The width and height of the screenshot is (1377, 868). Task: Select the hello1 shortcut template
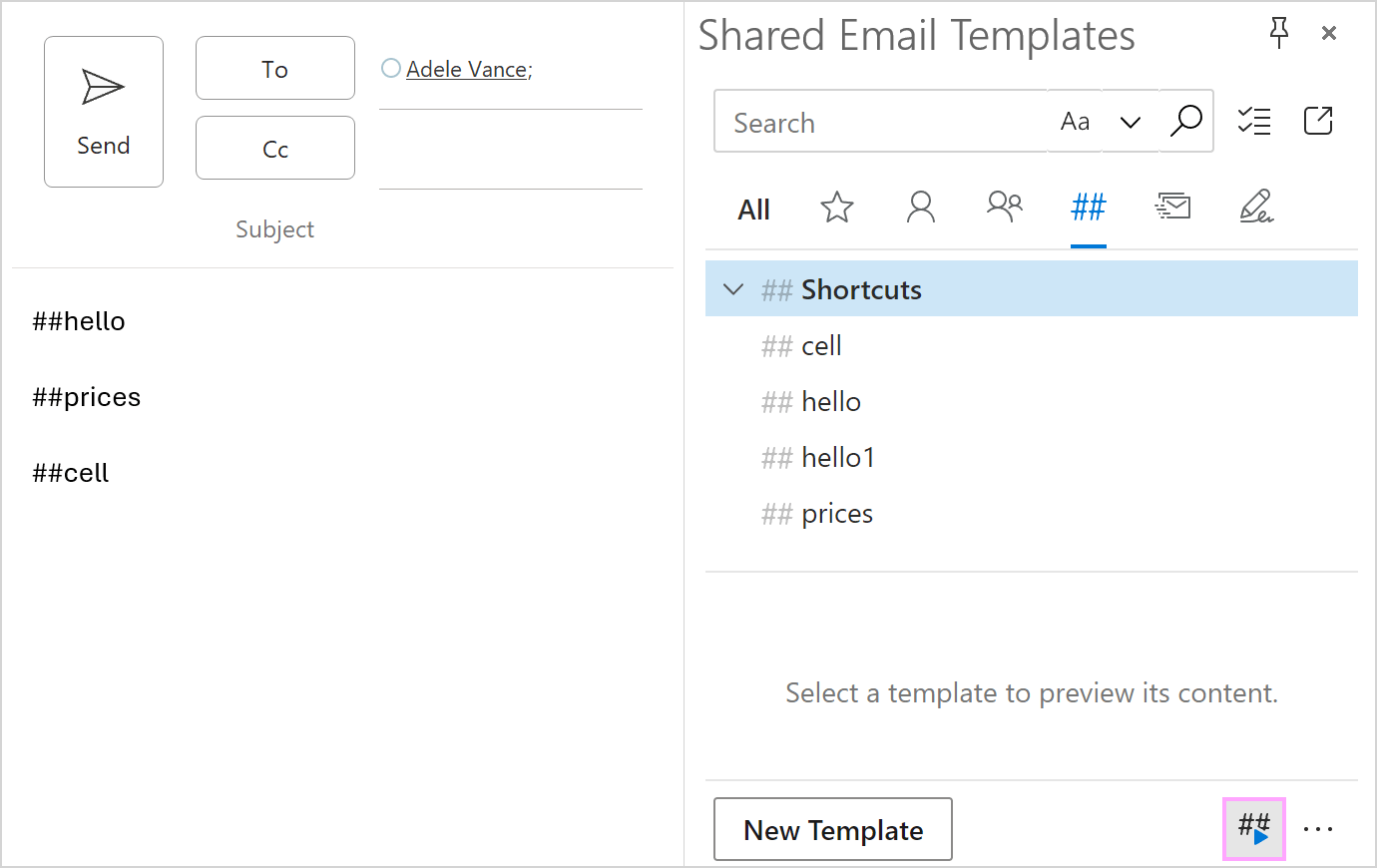(x=1032, y=457)
